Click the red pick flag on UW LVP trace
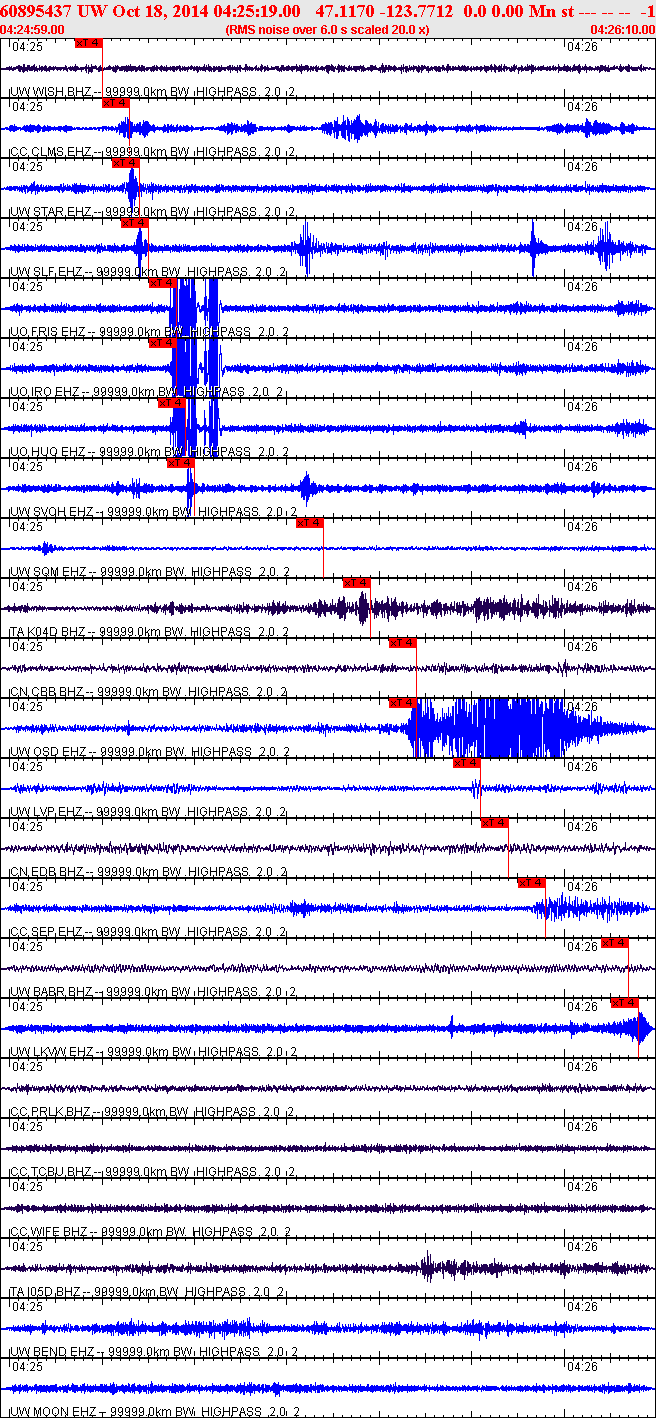Screen dimensions: 656x1418 467,763
